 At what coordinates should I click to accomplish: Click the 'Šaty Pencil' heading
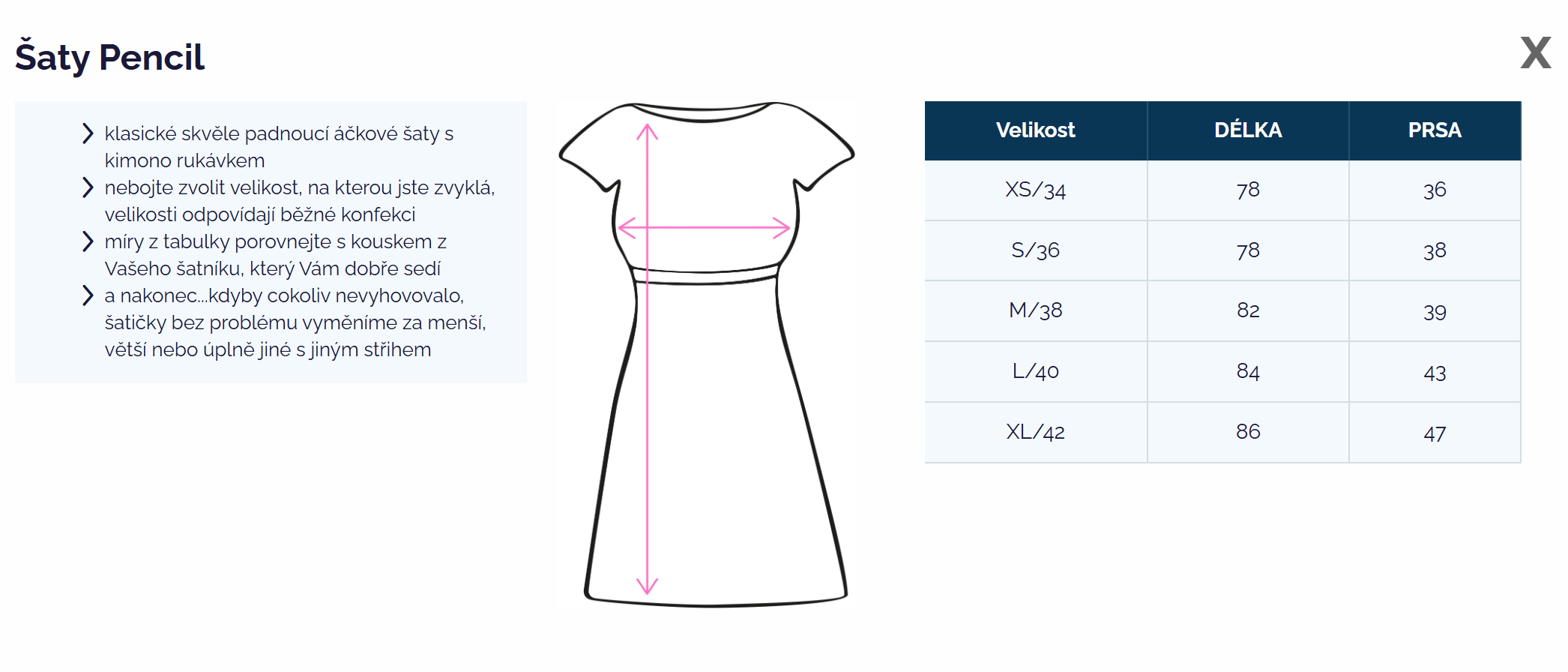[109, 58]
